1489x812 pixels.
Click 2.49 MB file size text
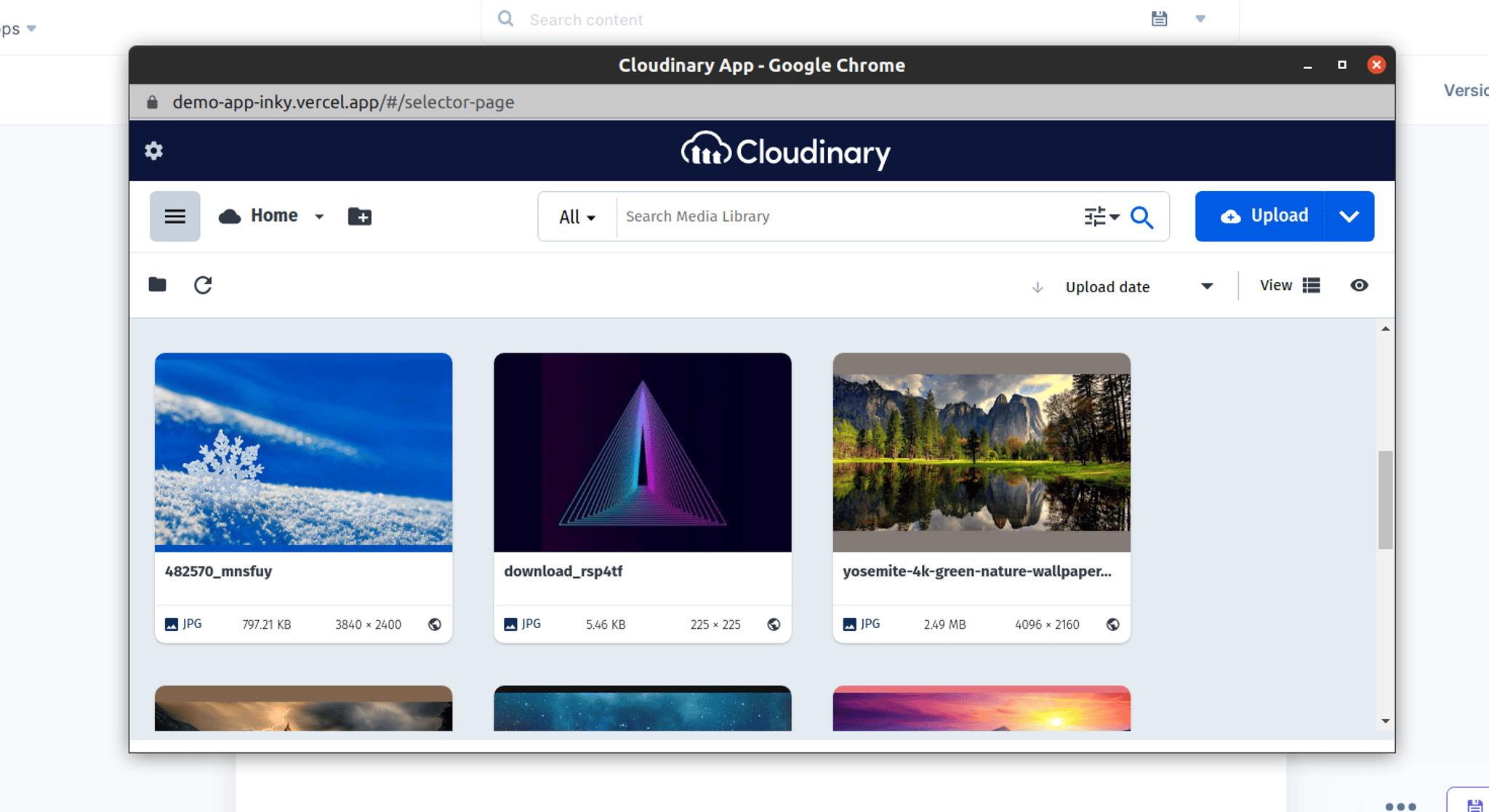944,624
